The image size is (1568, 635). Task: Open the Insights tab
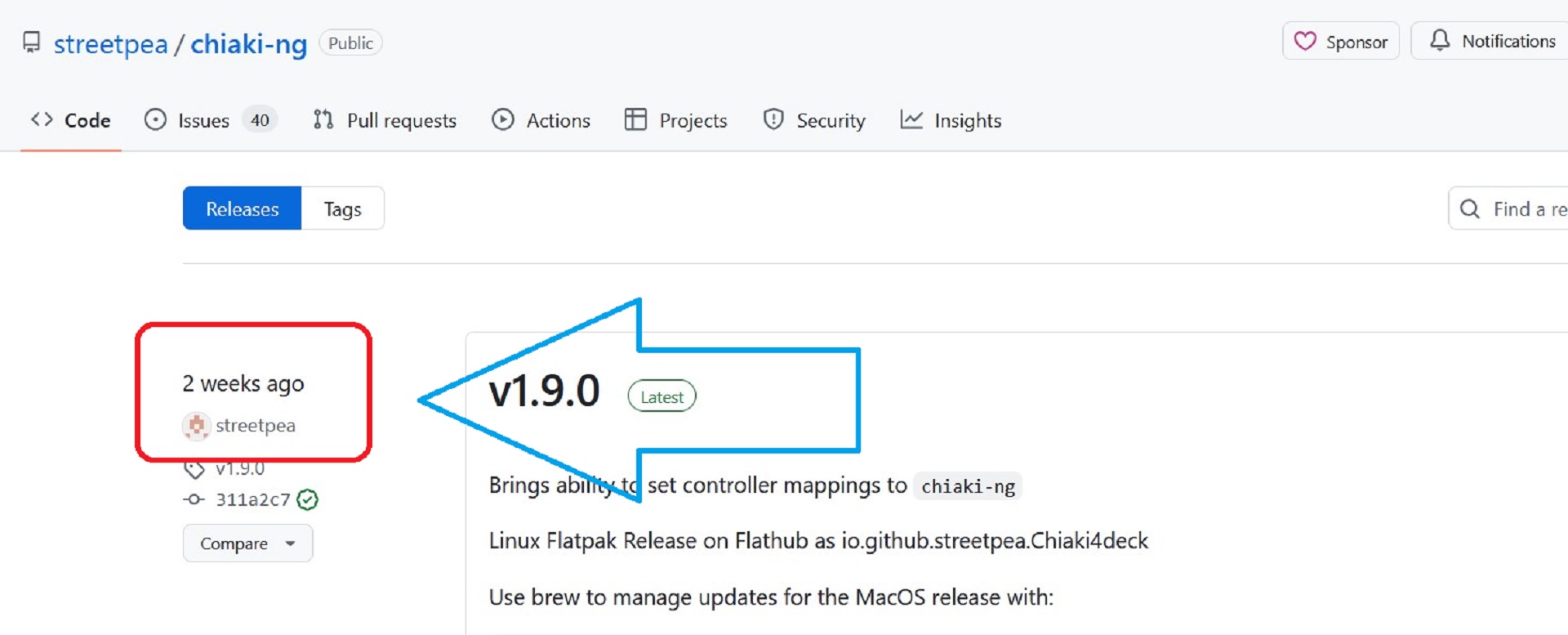[951, 120]
